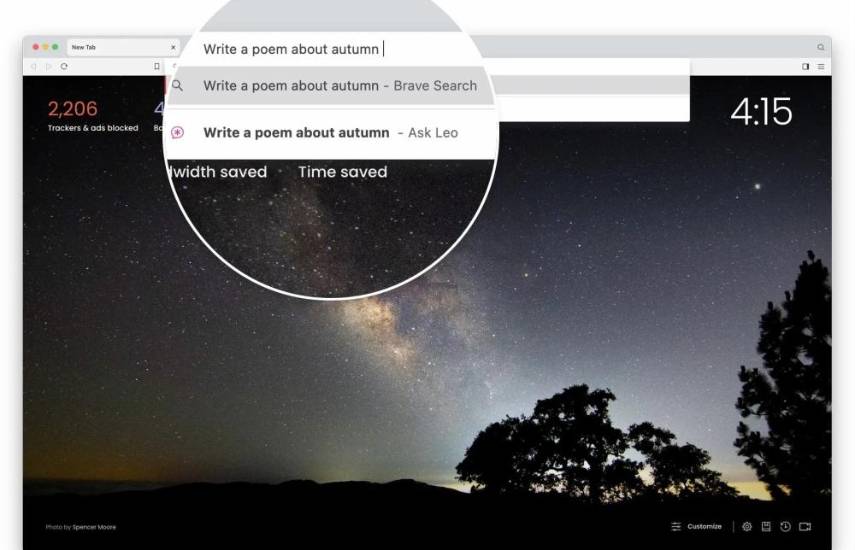Open Settings gear on new tab page
This screenshot has height=550, width=855.
tap(747, 527)
